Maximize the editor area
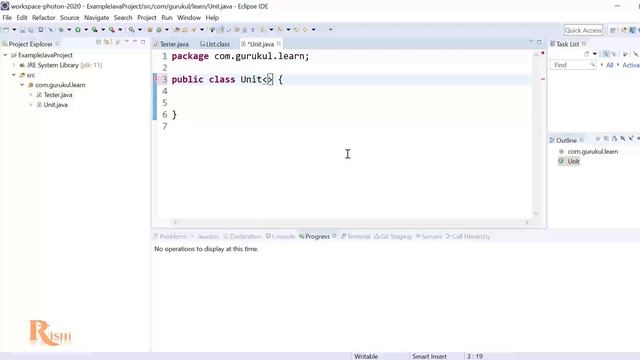The image size is (640, 360). [x=539, y=42]
